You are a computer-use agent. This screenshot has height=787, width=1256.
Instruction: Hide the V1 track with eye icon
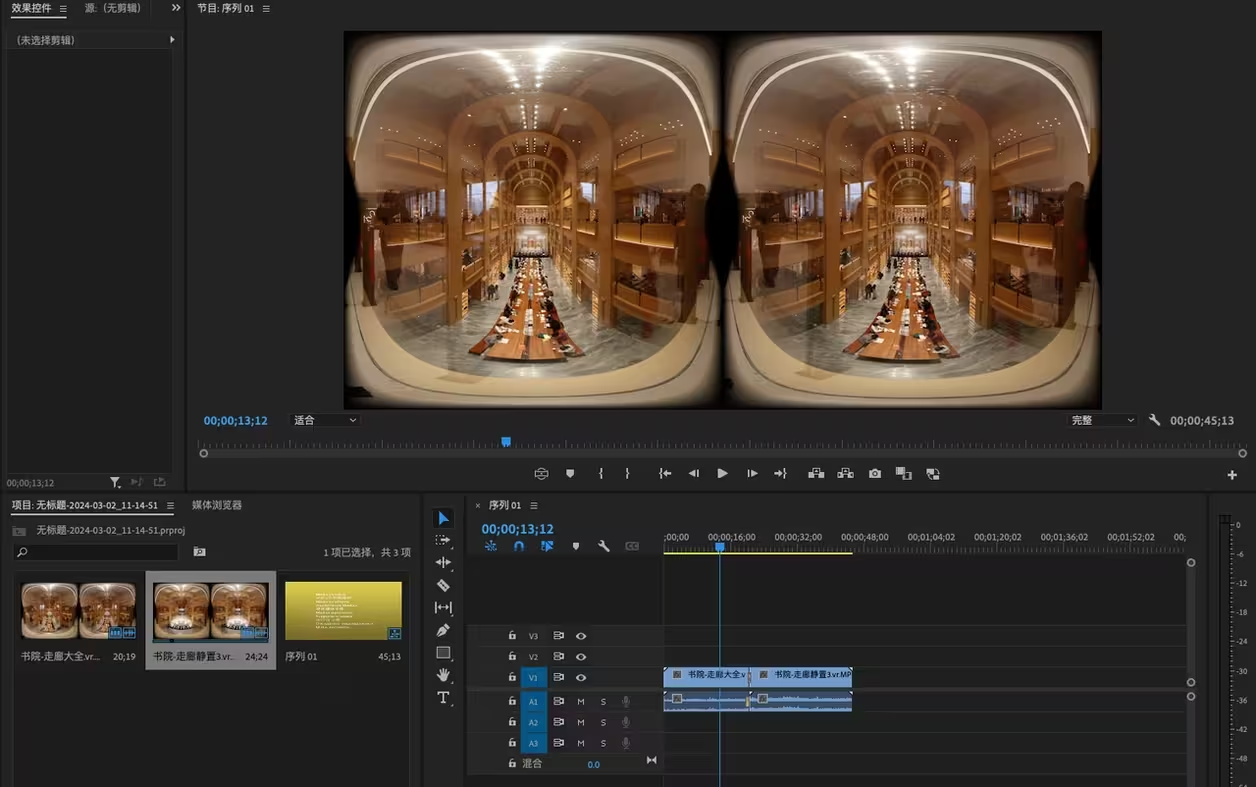coord(581,677)
